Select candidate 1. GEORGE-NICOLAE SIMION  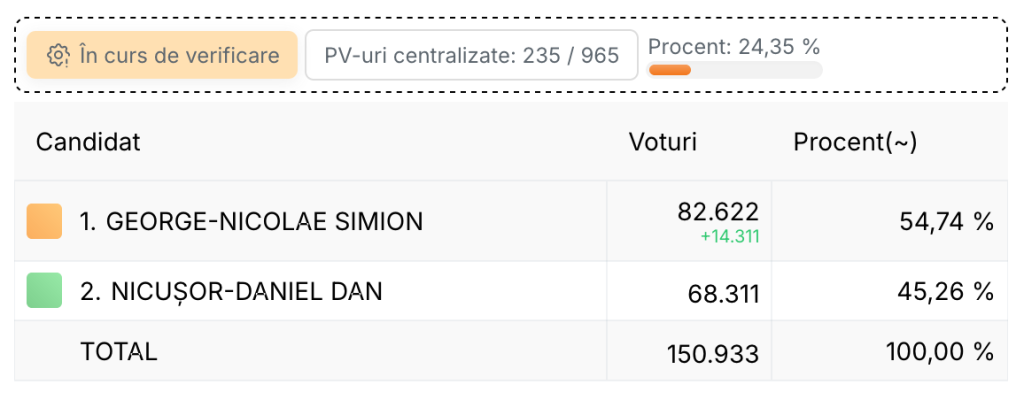point(251,222)
